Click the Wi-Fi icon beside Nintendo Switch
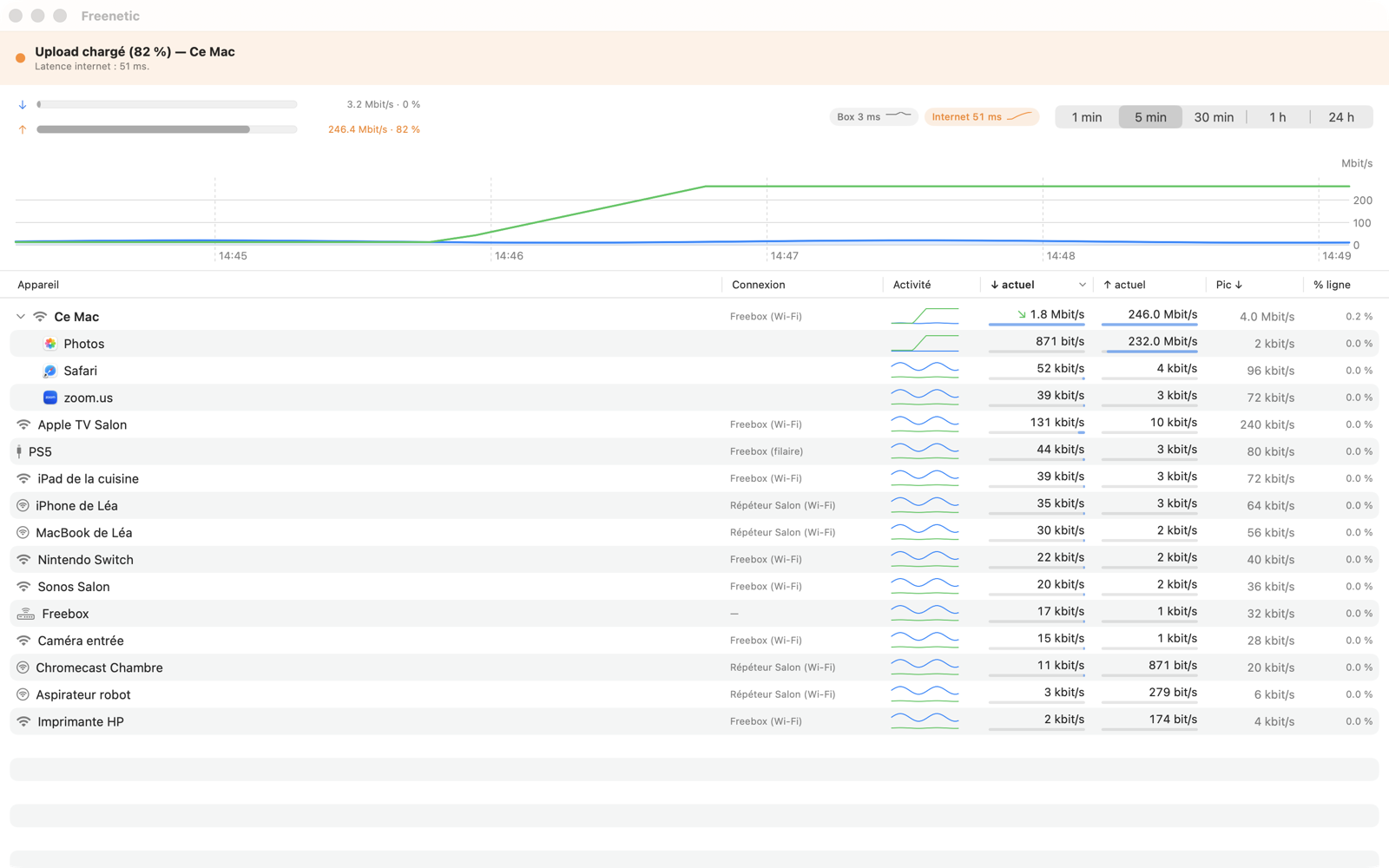 click(23, 560)
